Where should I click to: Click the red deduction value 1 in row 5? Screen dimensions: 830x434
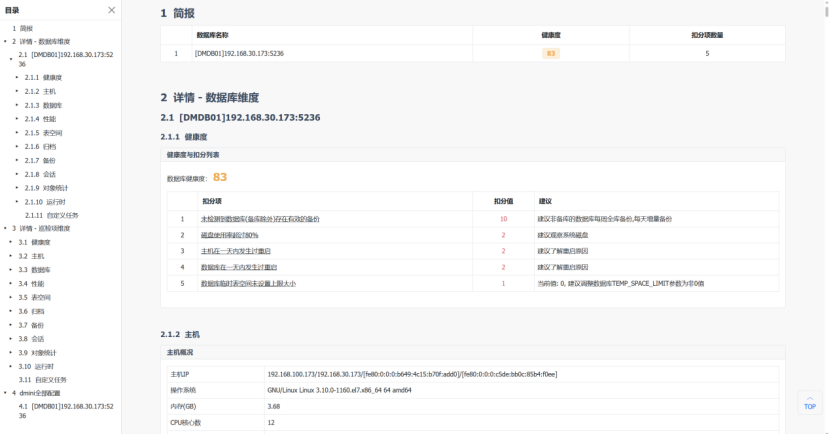point(503,284)
